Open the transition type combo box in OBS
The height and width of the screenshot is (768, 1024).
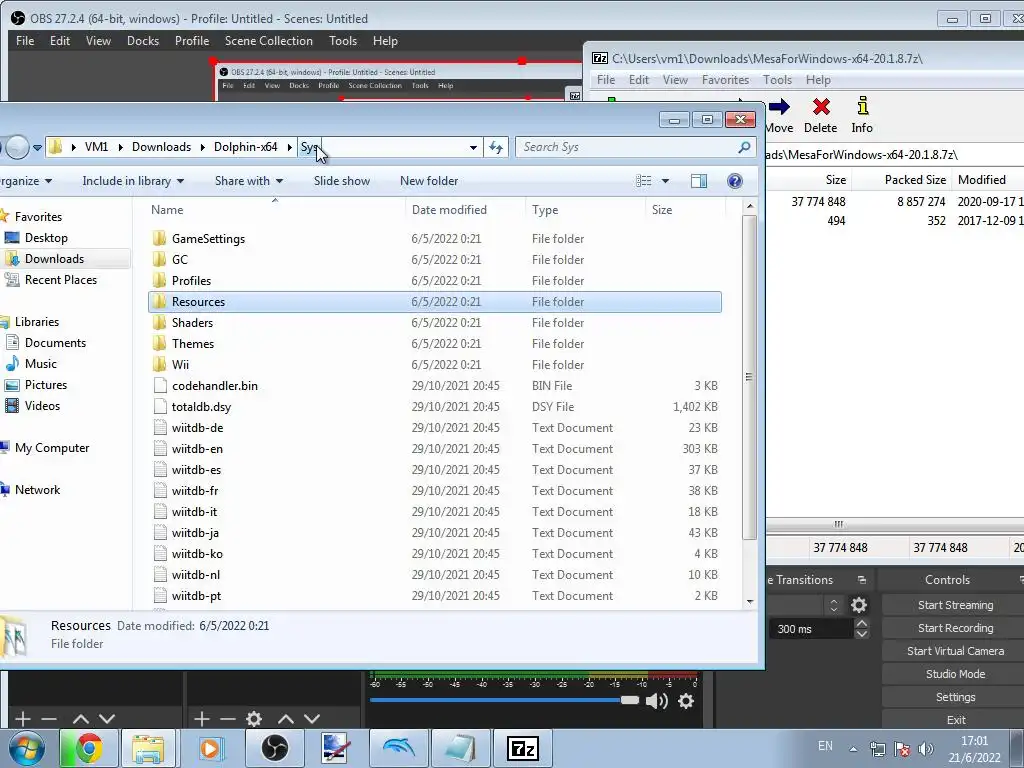pos(805,605)
